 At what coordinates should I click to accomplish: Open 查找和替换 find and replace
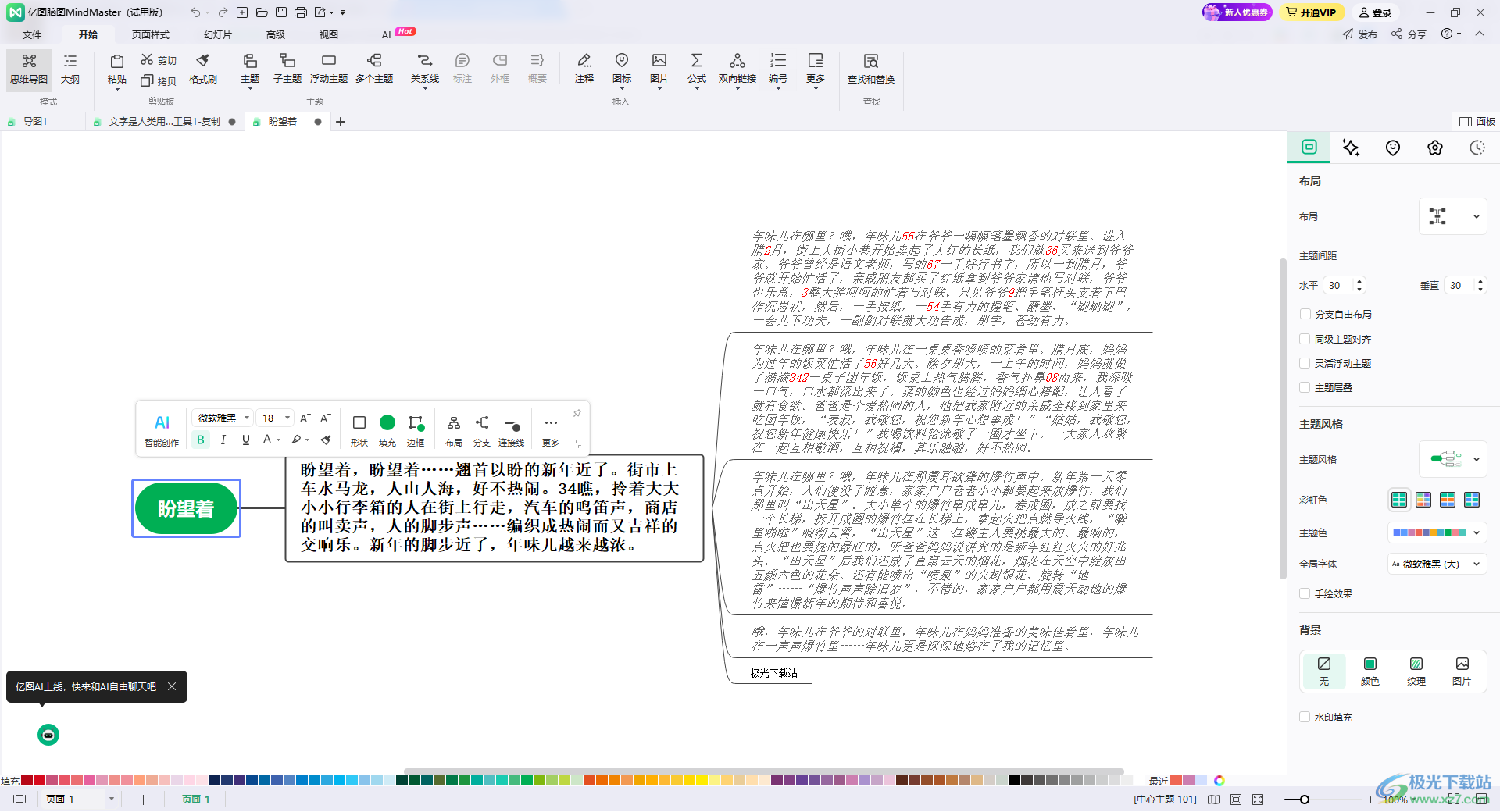click(871, 69)
